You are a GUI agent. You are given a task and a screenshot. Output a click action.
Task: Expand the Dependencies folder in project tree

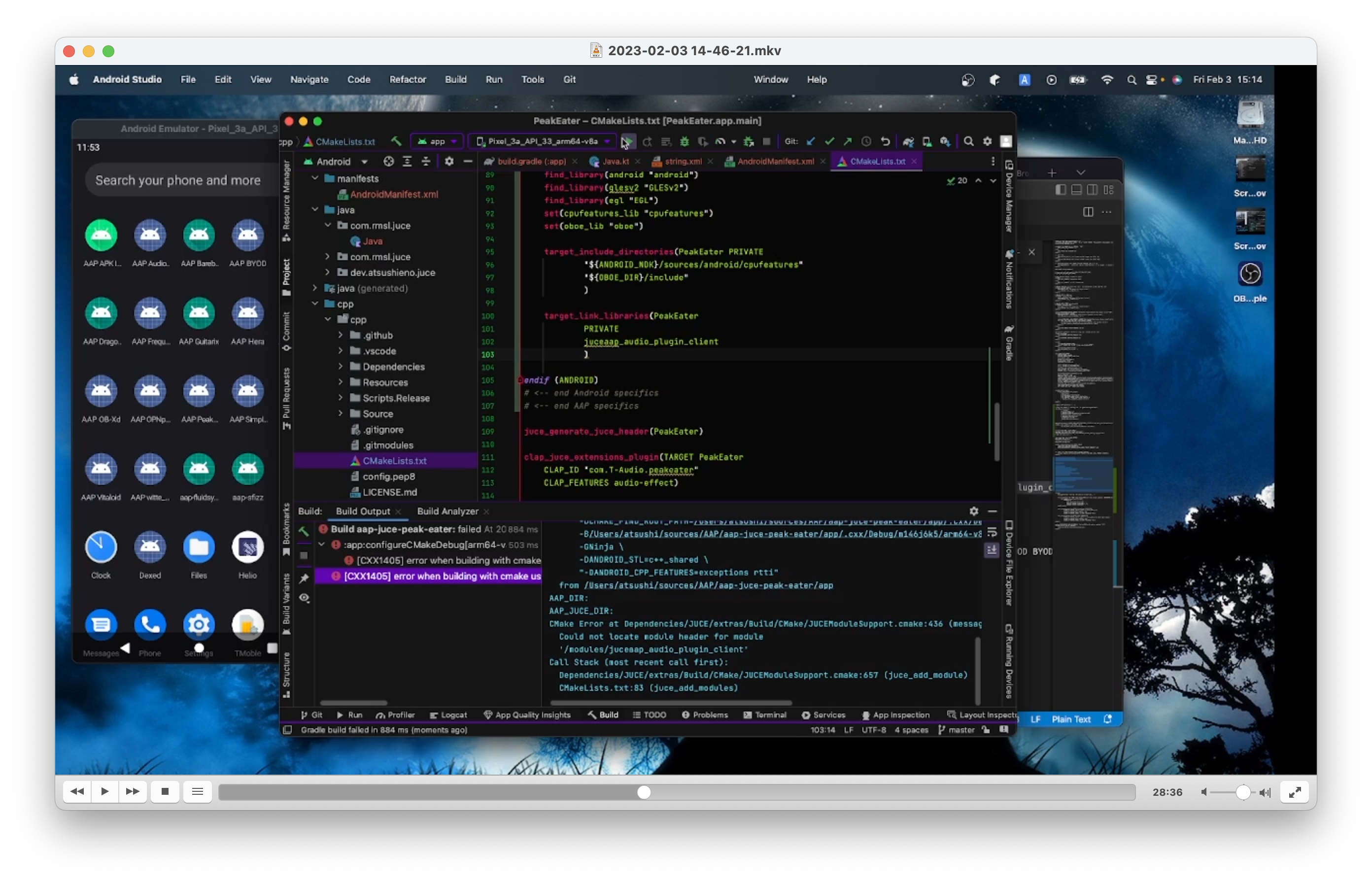coord(341,367)
